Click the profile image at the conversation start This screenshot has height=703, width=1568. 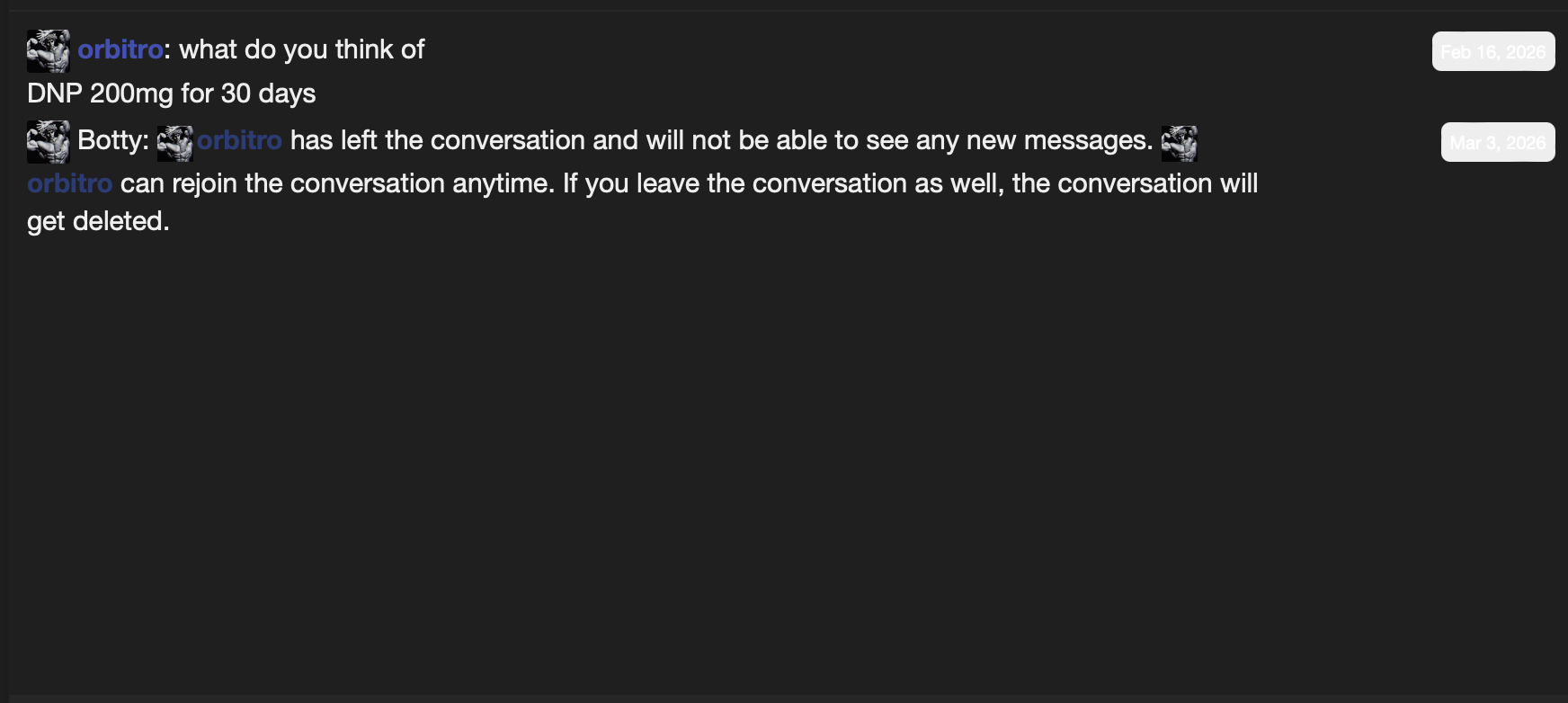pyautogui.click(x=47, y=50)
